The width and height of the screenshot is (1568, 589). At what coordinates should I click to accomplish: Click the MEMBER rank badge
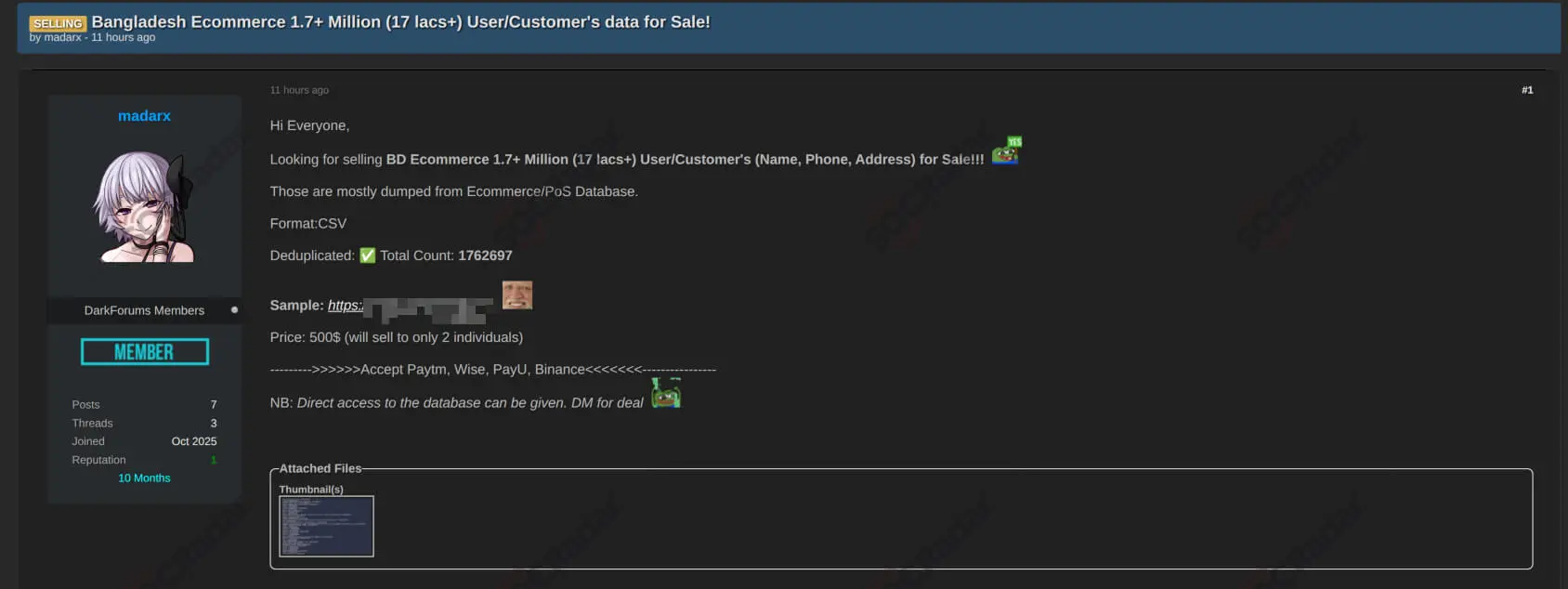point(144,352)
